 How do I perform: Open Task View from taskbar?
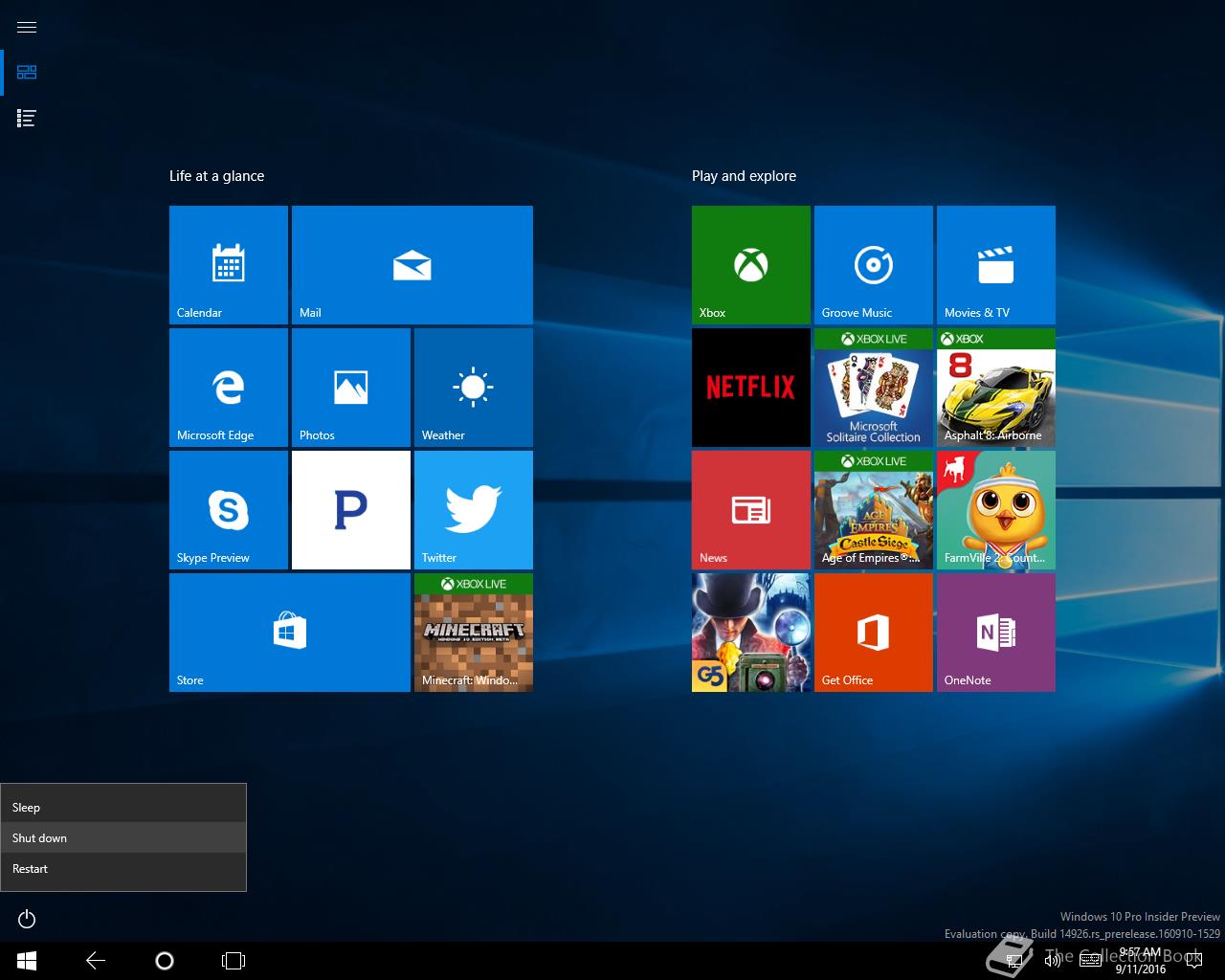(x=234, y=960)
